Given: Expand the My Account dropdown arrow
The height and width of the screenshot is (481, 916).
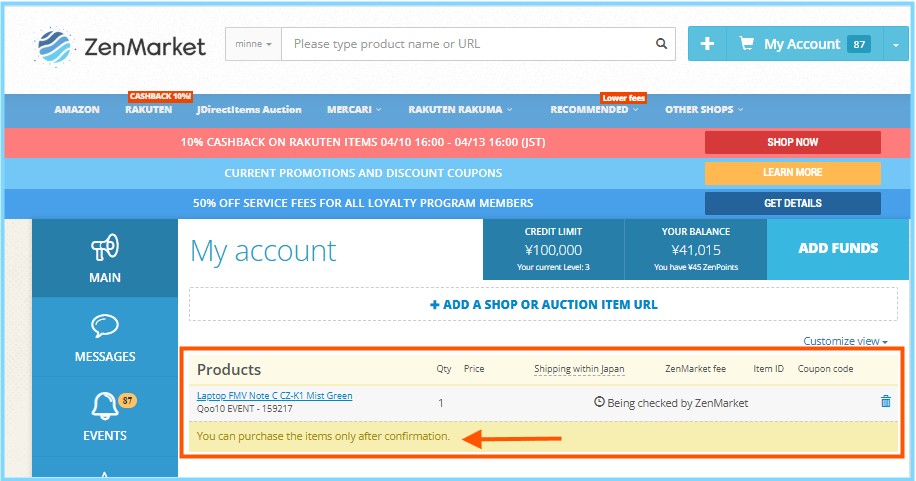Looking at the screenshot, I should [x=895, y=44].
